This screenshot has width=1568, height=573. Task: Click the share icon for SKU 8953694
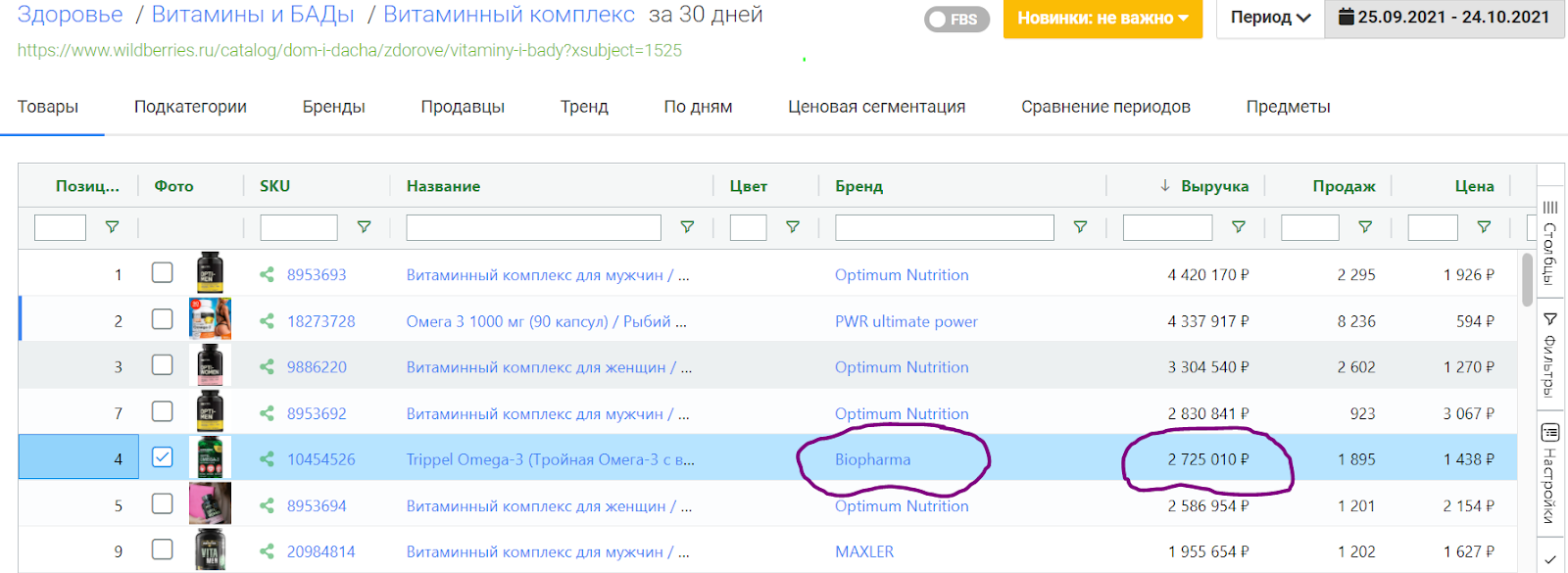click(267, 505)
